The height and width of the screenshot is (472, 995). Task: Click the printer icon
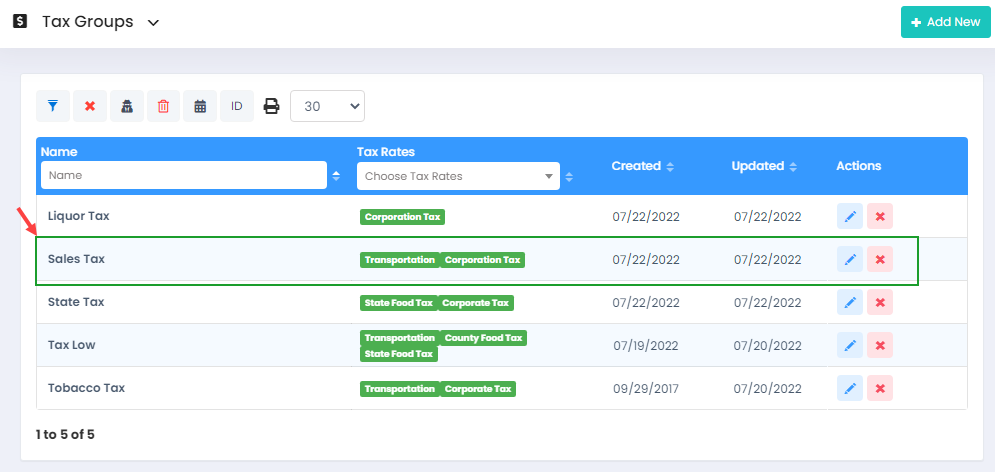tap(271, 106)
